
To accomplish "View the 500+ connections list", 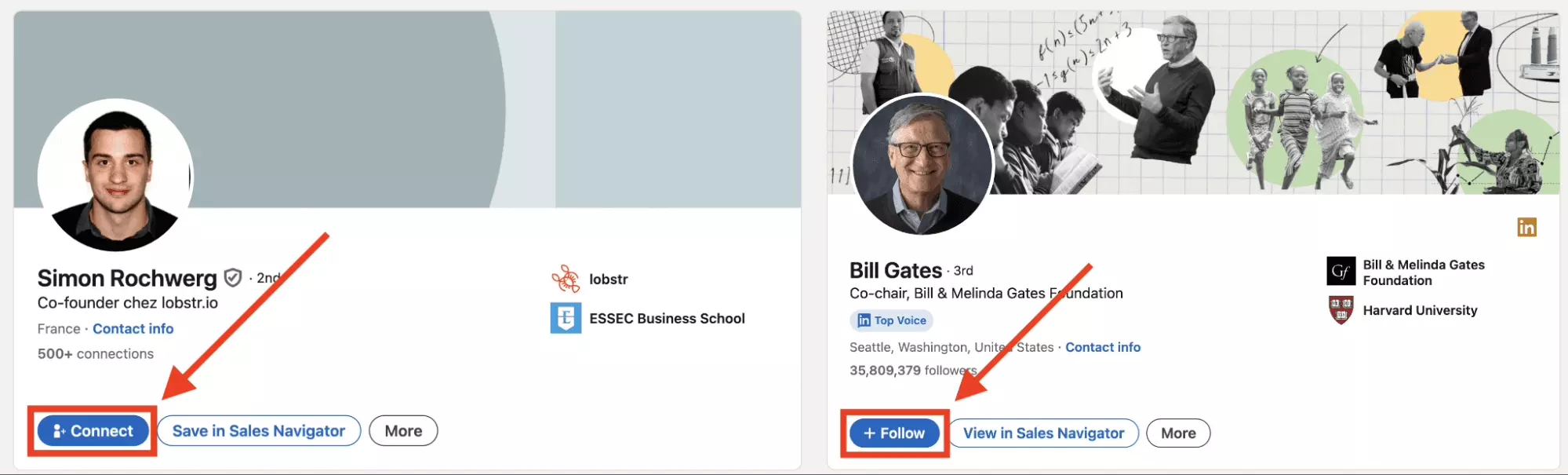I will pyautogui.click(x=96, y=354).
